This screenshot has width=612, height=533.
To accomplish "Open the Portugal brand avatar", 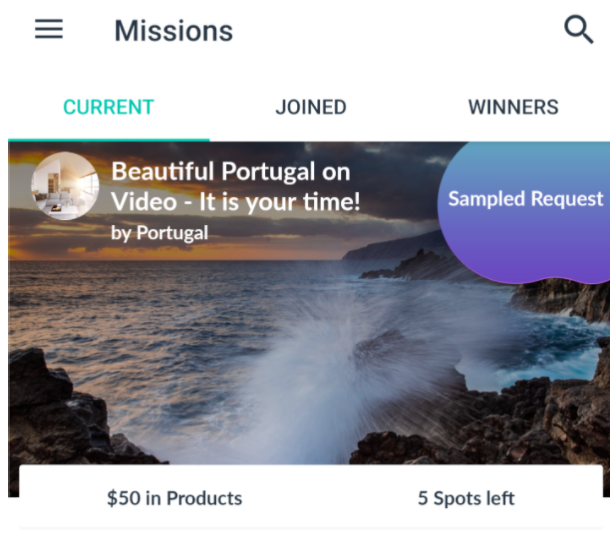I will (x=65, y=186).
